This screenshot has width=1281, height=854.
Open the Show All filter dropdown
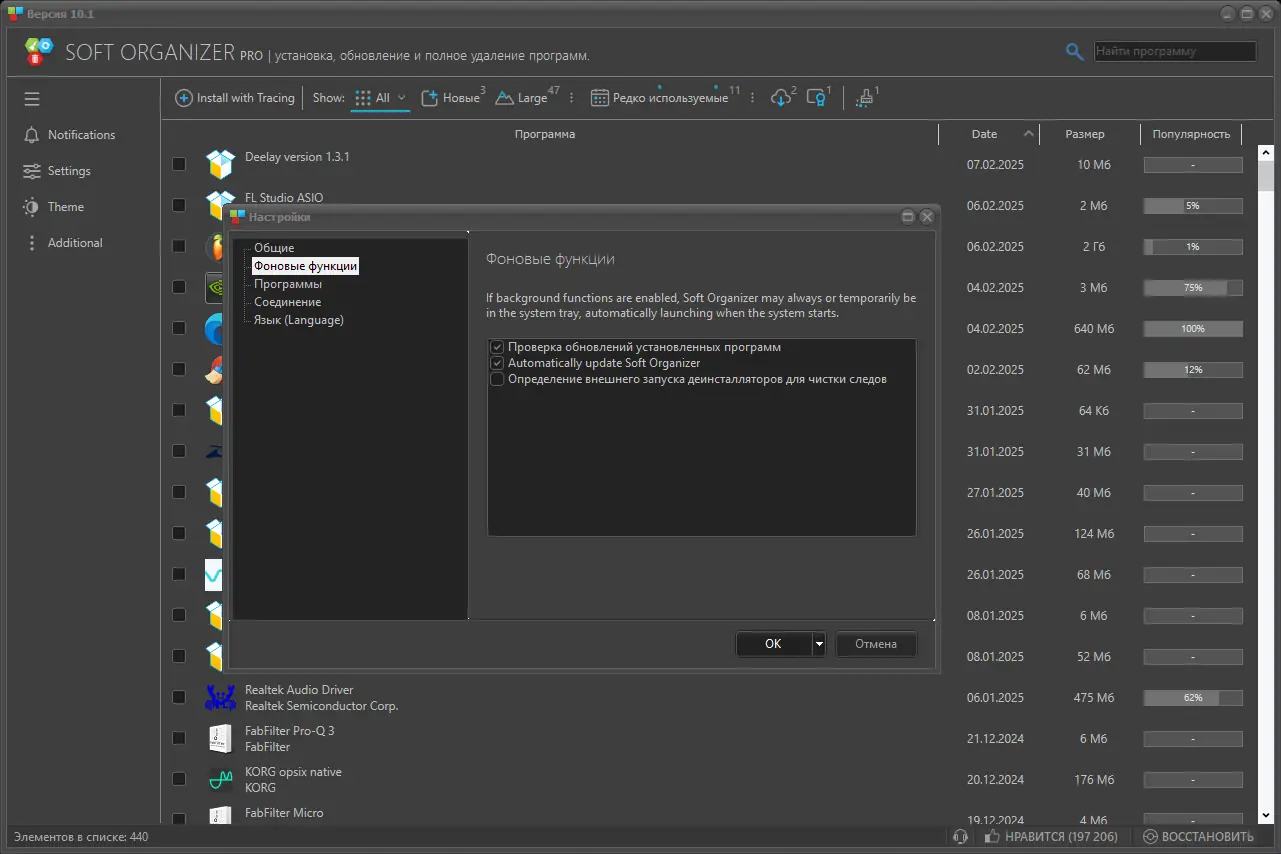[x=381, y=98]
